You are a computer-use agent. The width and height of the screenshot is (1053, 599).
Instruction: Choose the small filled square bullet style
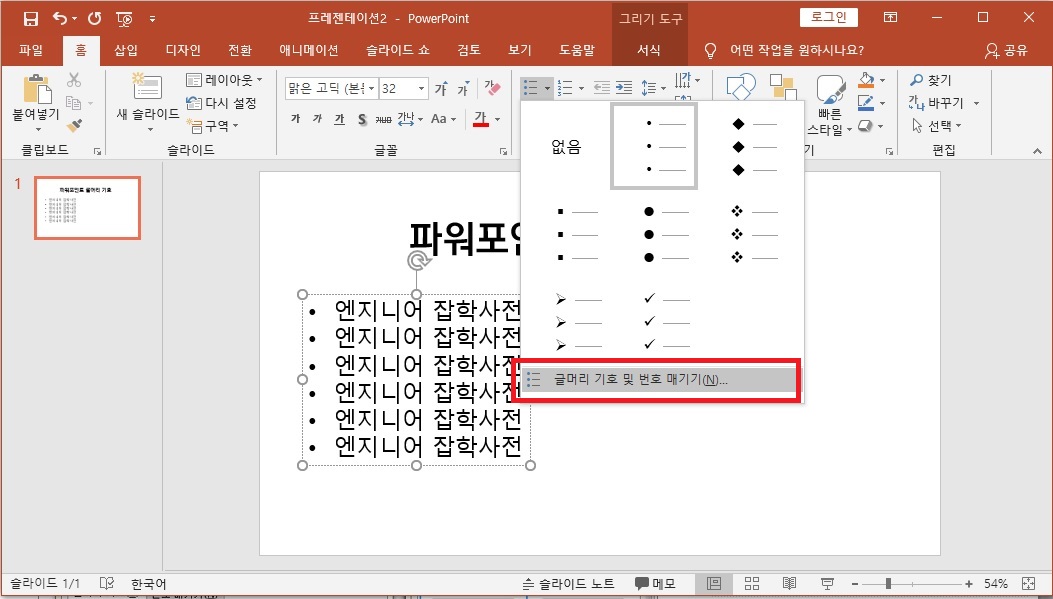(578, 234)
